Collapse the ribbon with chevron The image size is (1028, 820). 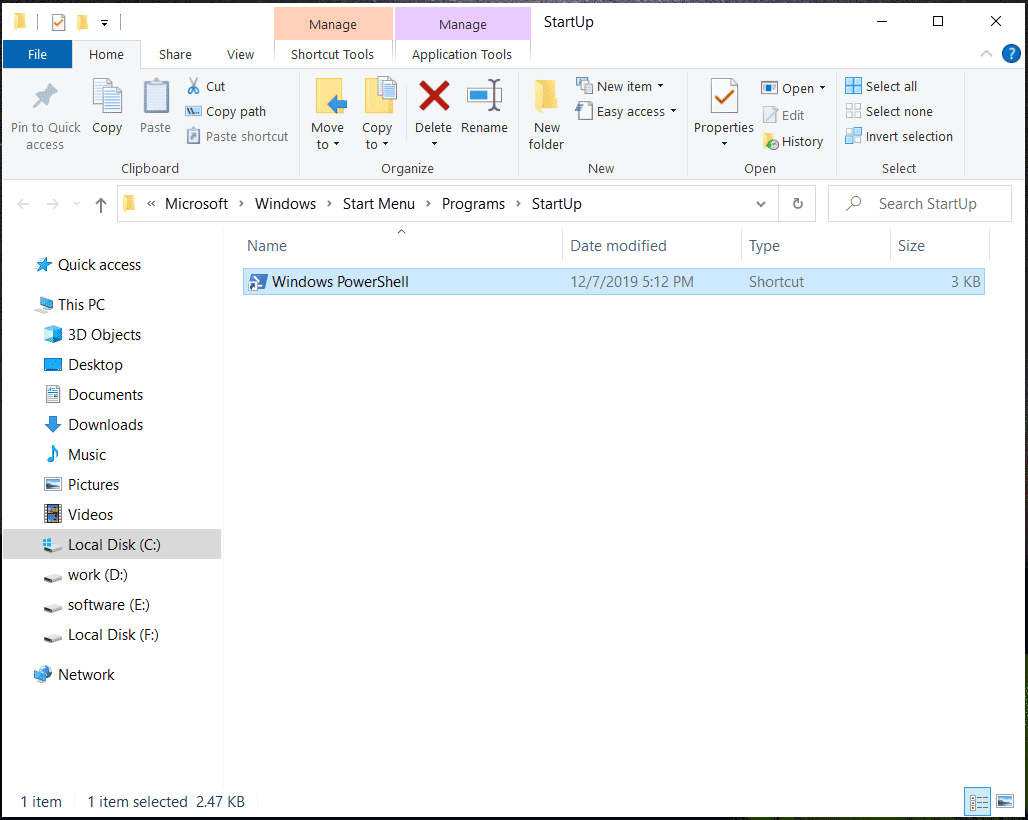pyautogui.click(x=986, y=54)
